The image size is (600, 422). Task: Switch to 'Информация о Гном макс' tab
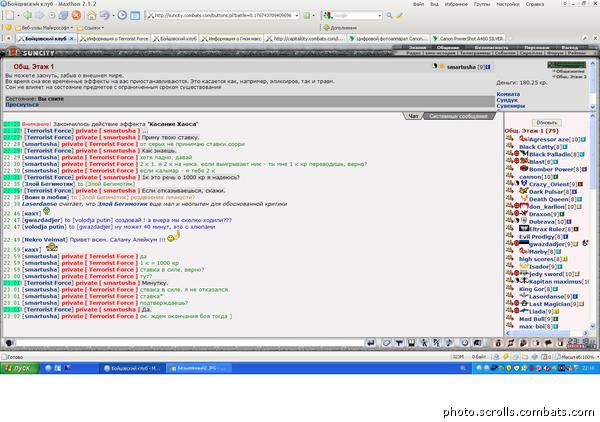click(232, 39)
